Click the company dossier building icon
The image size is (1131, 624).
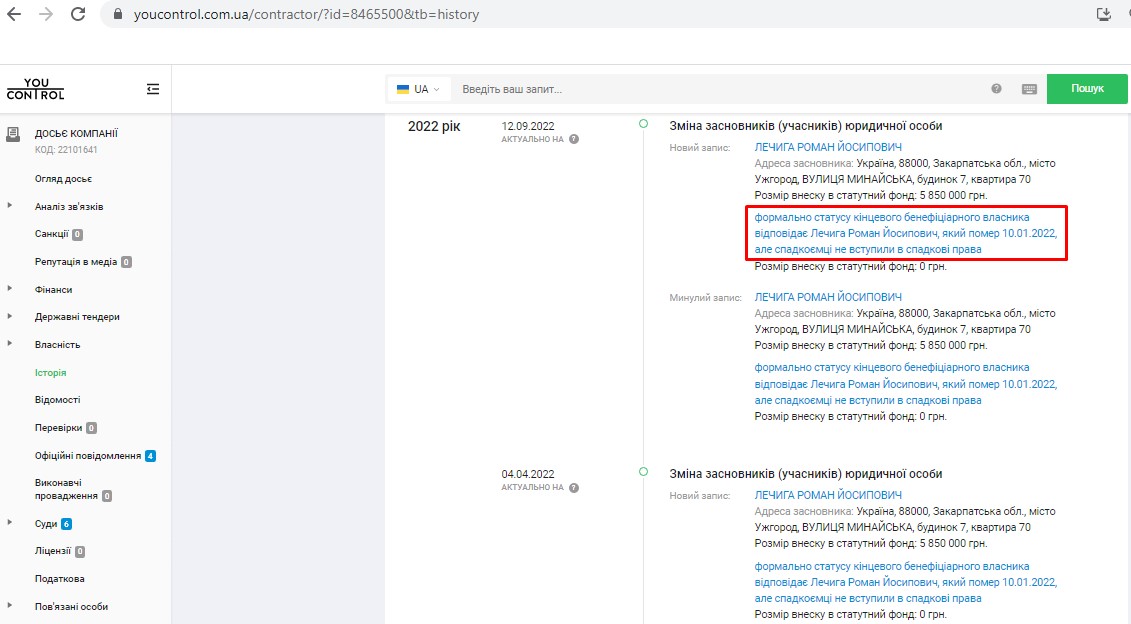click(x=13, y=134)
